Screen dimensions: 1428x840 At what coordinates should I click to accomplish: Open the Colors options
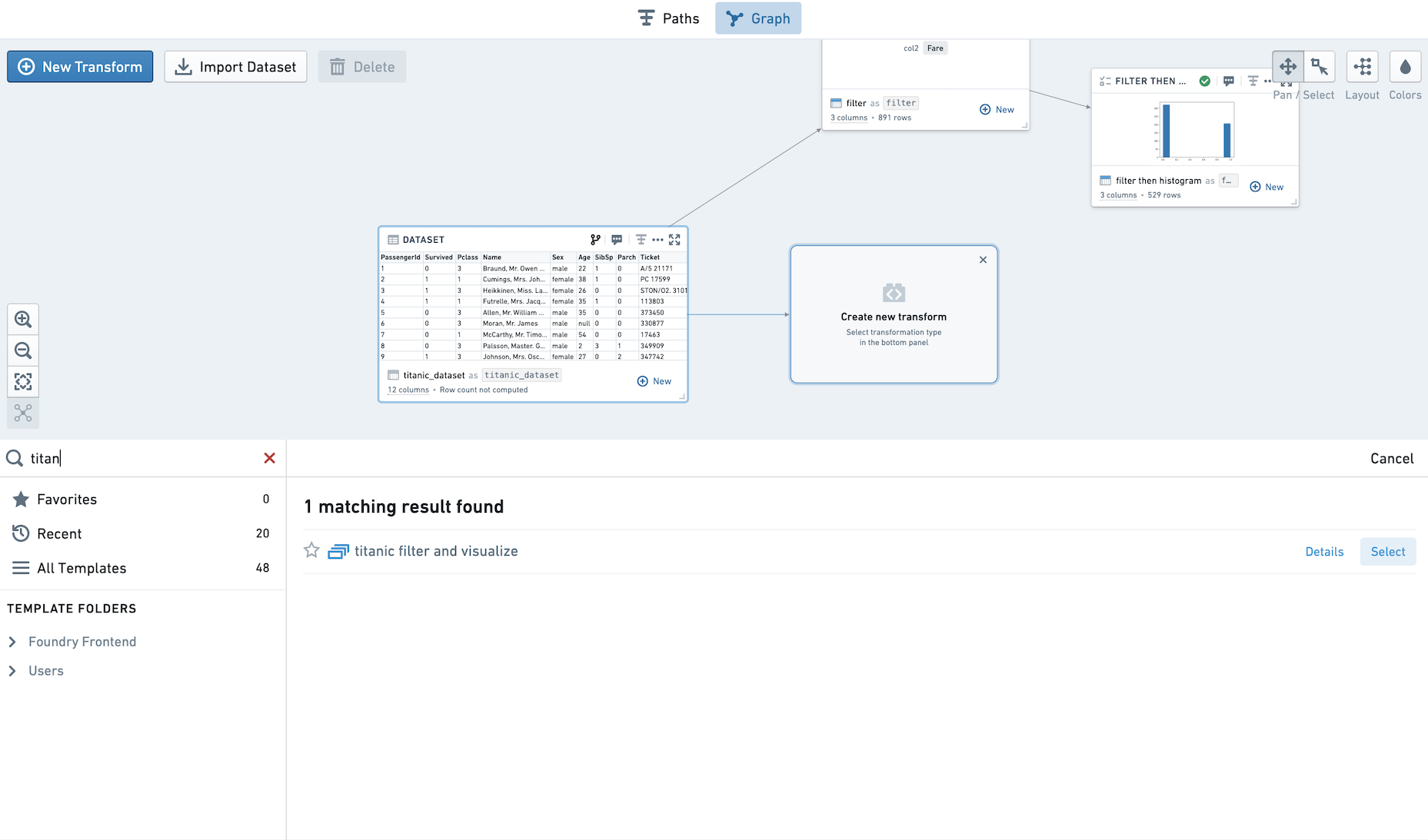click(x=1405, y=67)
